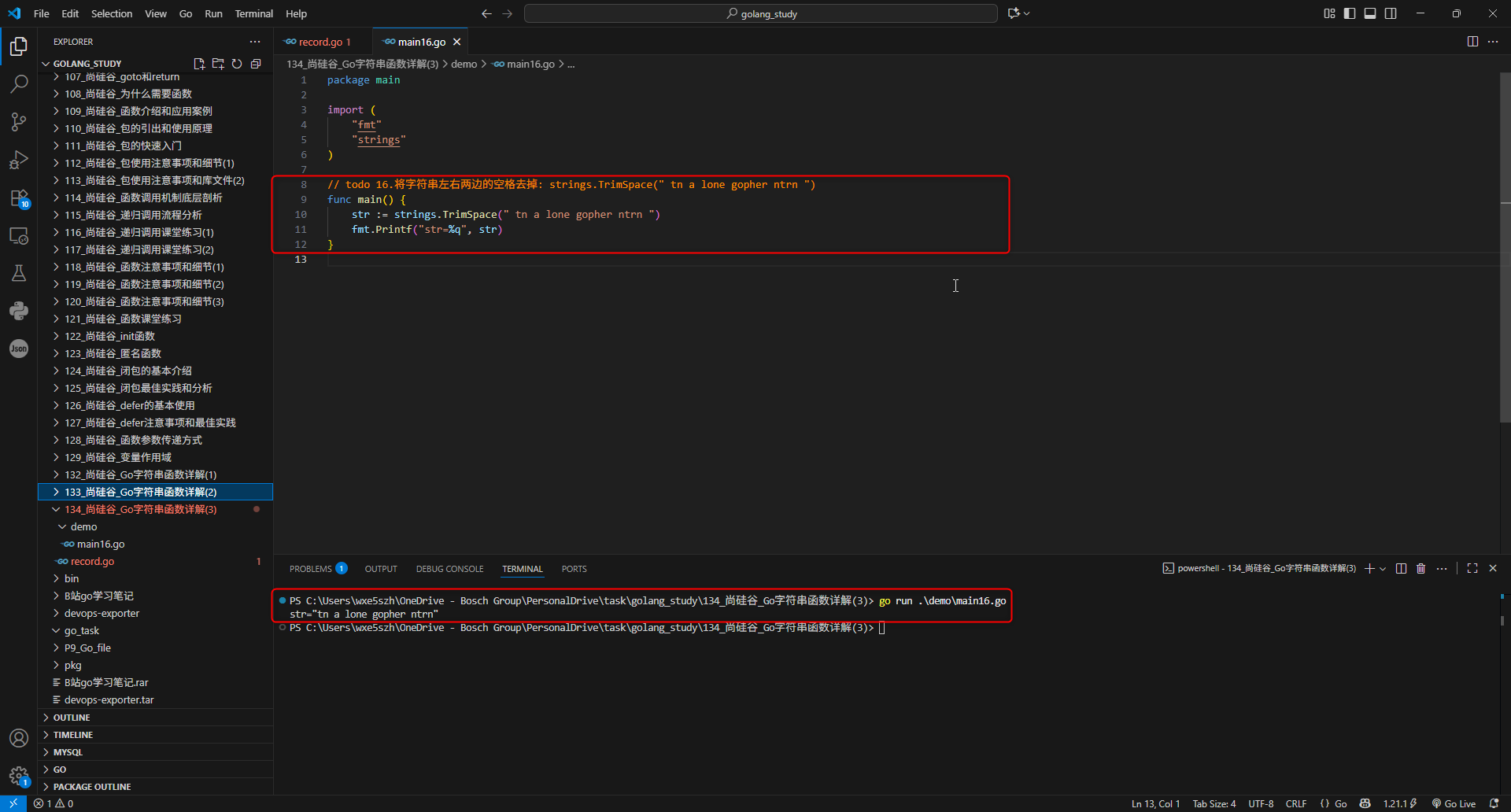Go to line via Ln 13, Col 1
This screenshot has height=812, width=1511.
[1156, 803]
